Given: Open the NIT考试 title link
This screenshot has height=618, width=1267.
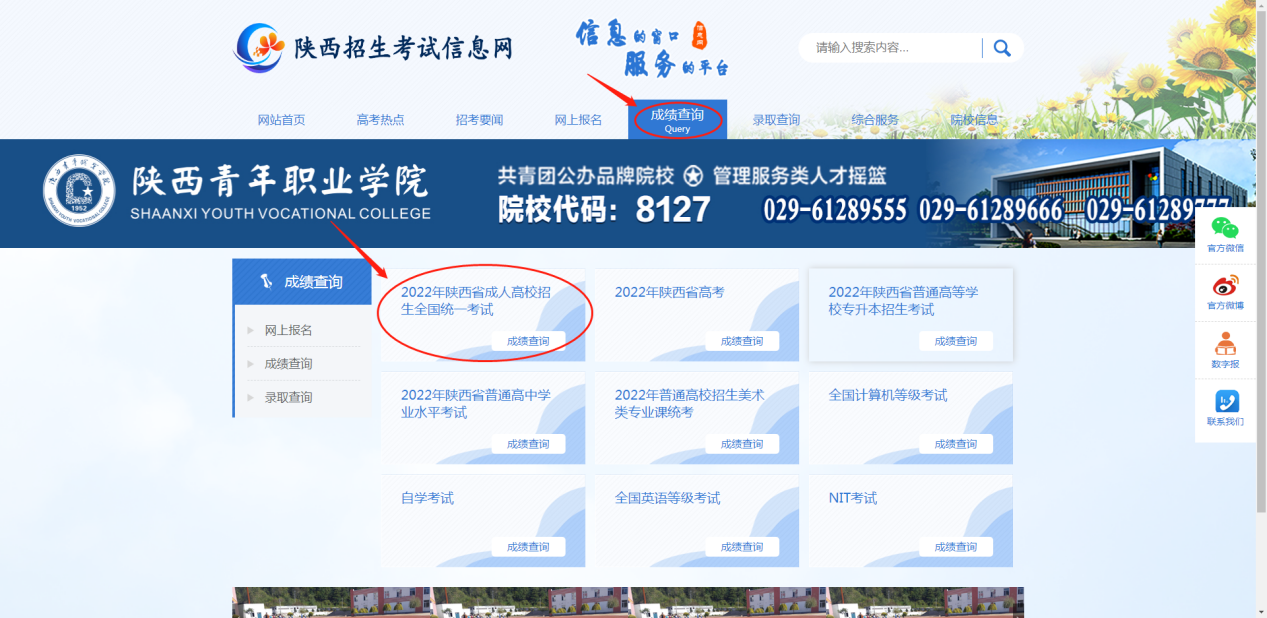Looking at the screenshot, I should [853, 498].
